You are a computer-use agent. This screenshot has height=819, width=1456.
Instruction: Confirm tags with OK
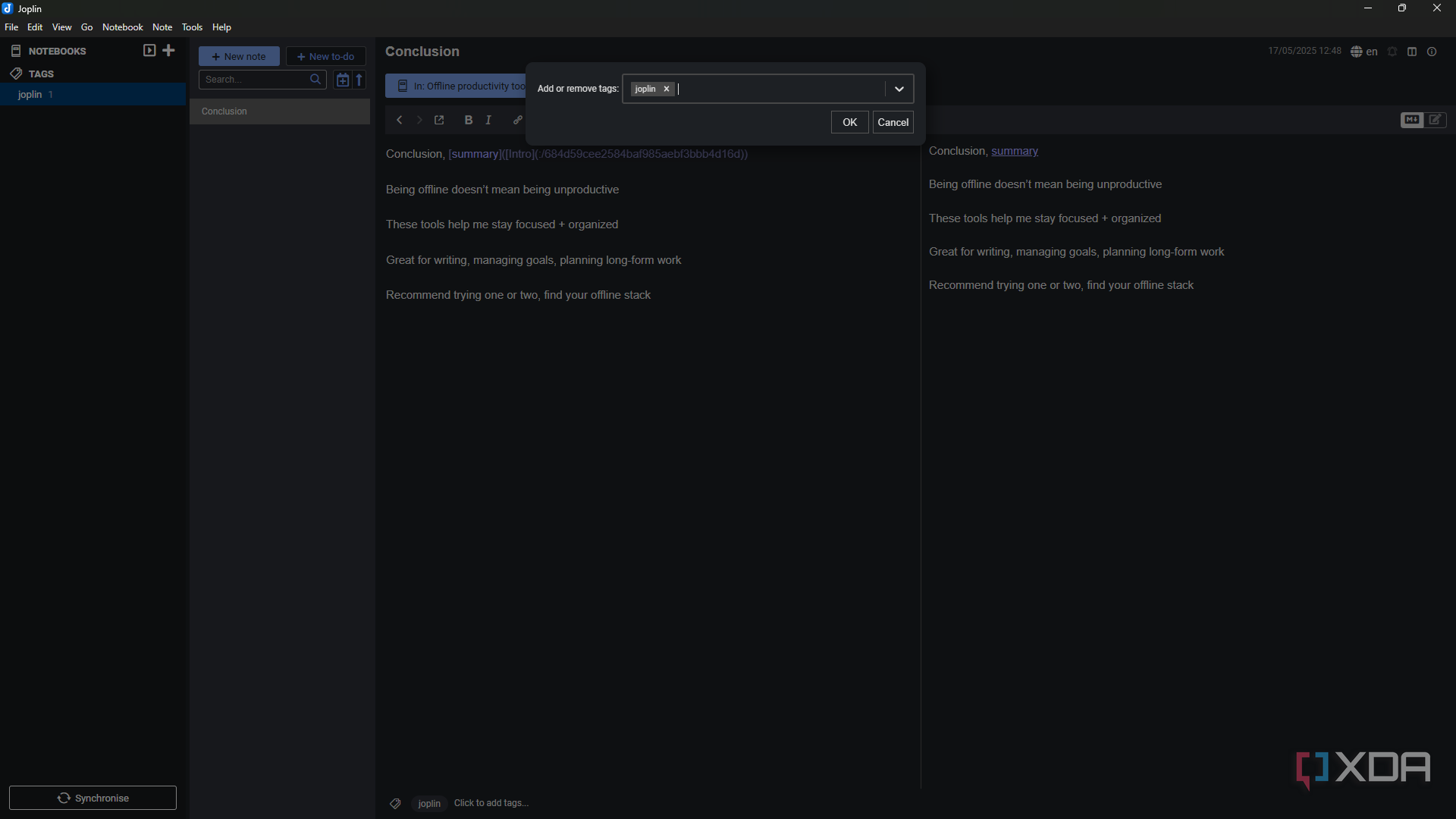click(849, 122)
